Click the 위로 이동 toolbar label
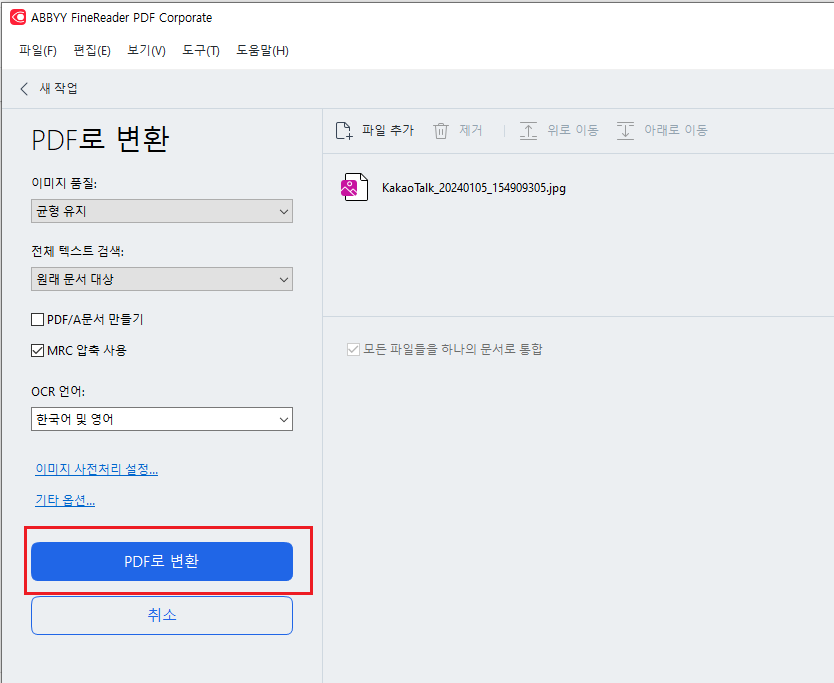The image size is (834, 683). (x=573, y=130)
